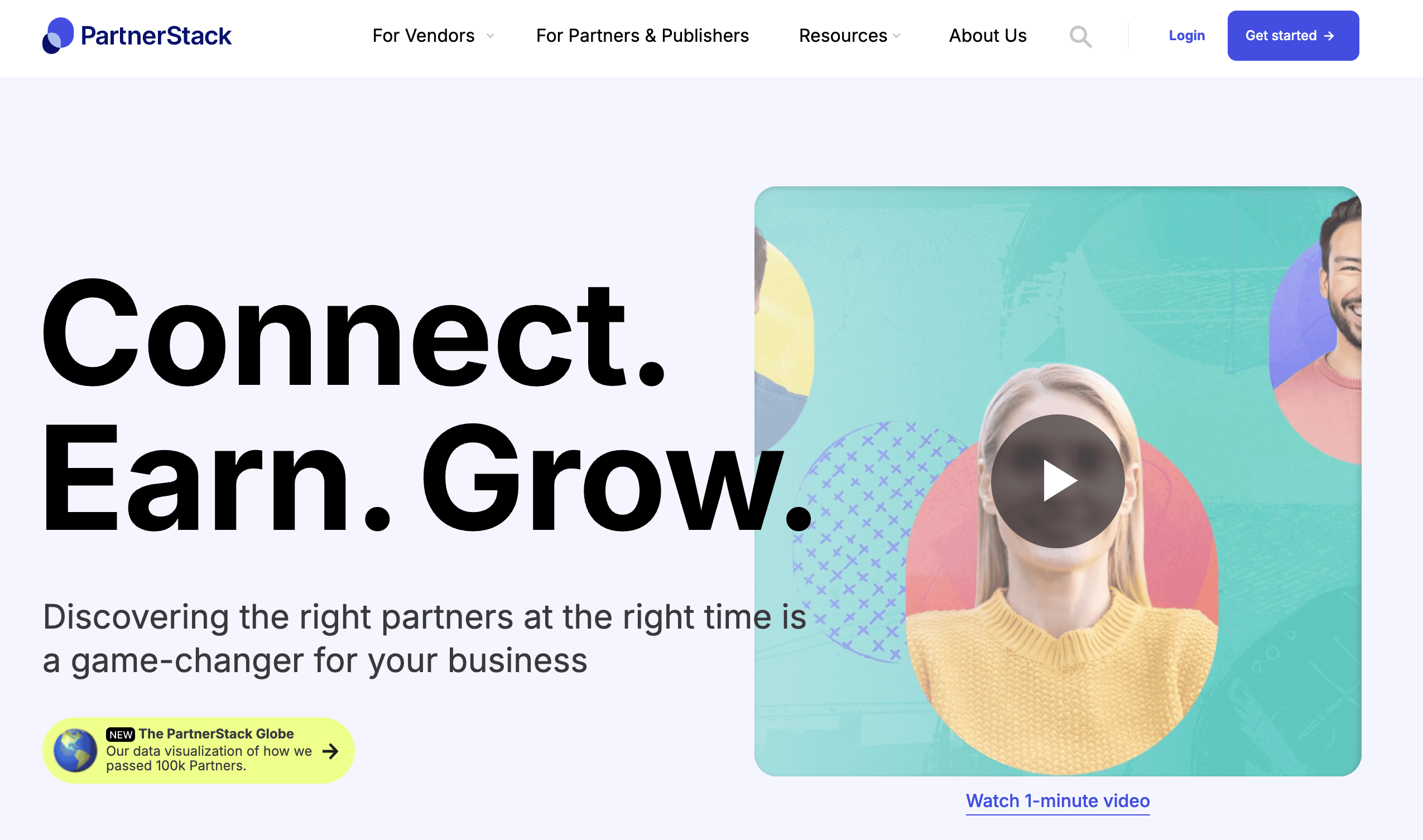This screenshot has height=840, width=1423.
Task: Select the About Us menu item
Action: point(988,36)
